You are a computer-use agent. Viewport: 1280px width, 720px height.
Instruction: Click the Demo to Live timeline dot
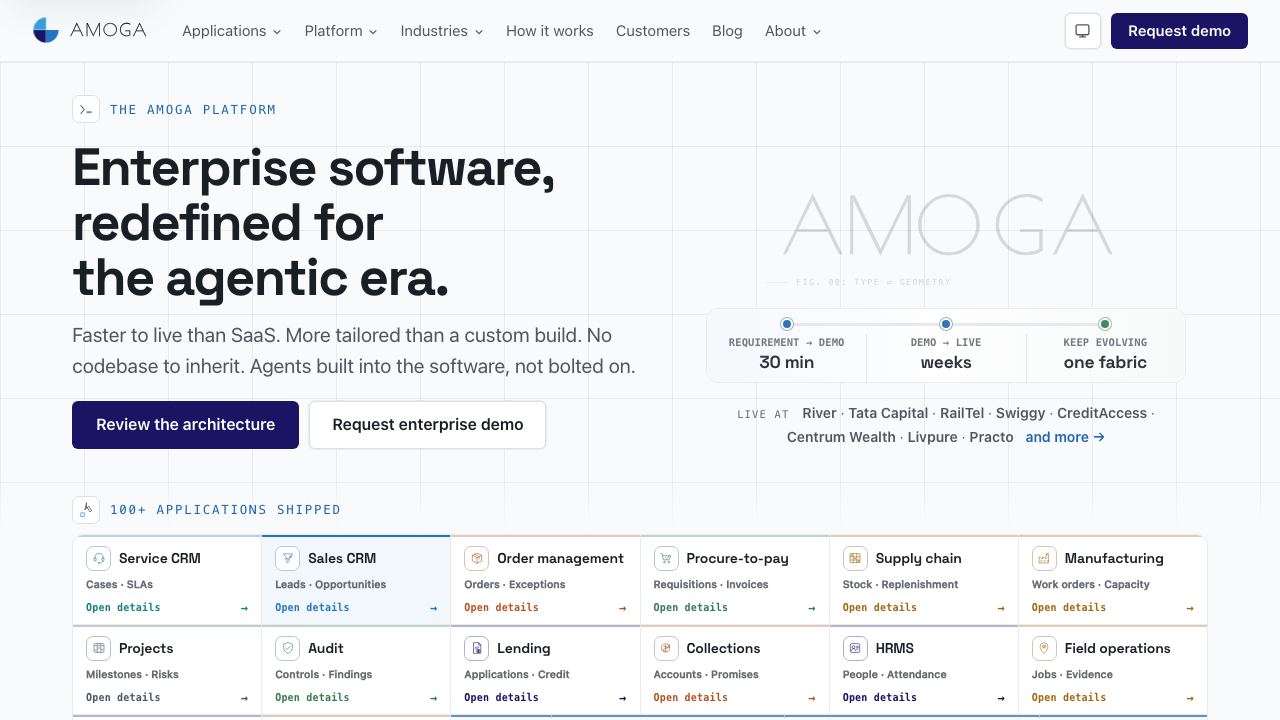coord(946,324)
